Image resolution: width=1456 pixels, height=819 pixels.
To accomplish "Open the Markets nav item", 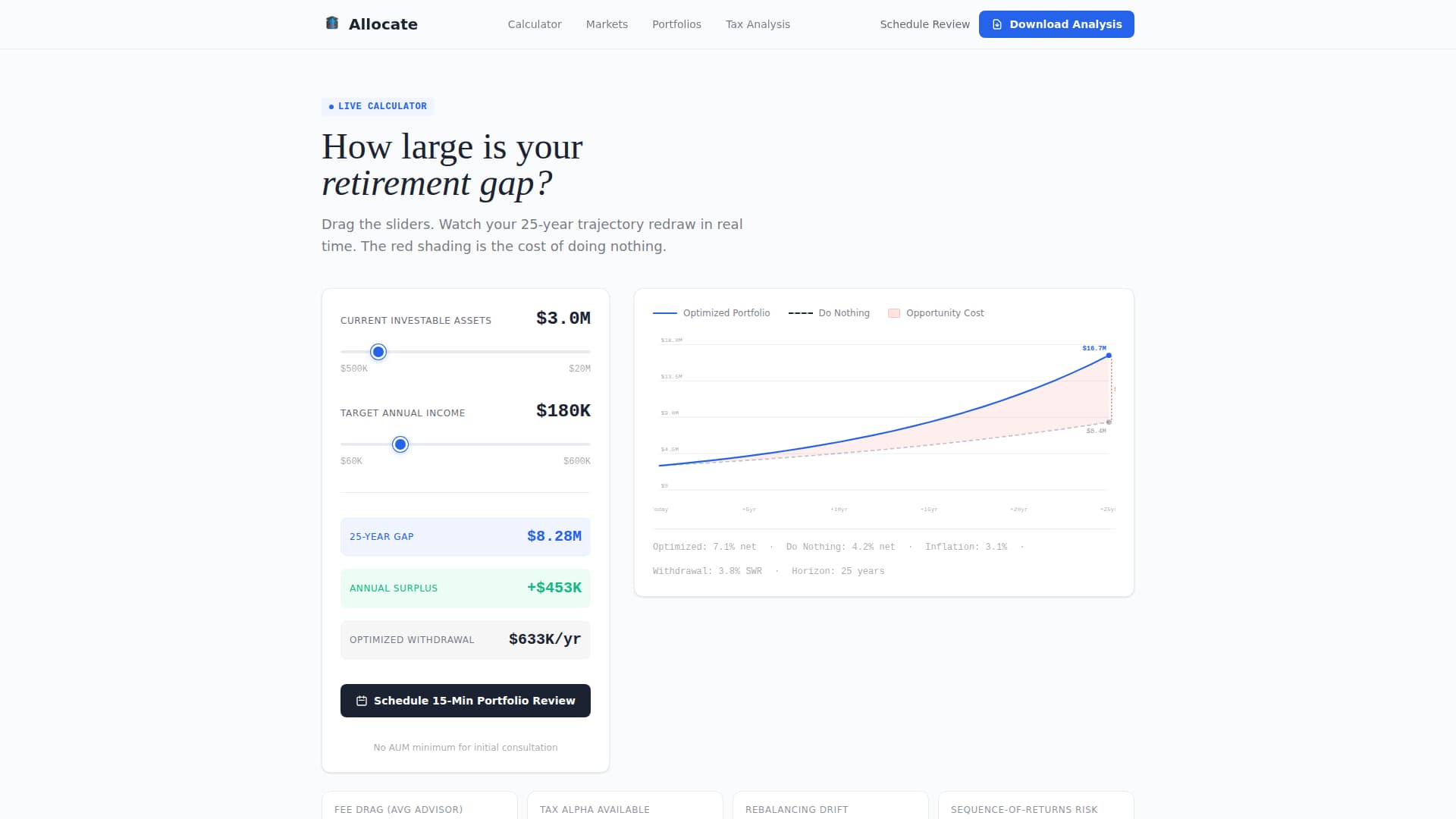I will coord(607,24).
